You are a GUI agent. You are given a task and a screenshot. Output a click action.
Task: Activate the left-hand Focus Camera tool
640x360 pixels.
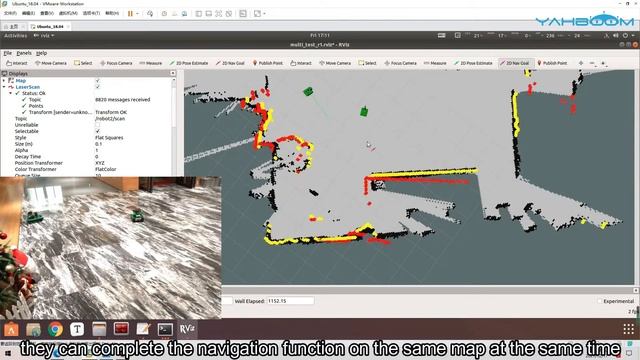tap(116, 63)
